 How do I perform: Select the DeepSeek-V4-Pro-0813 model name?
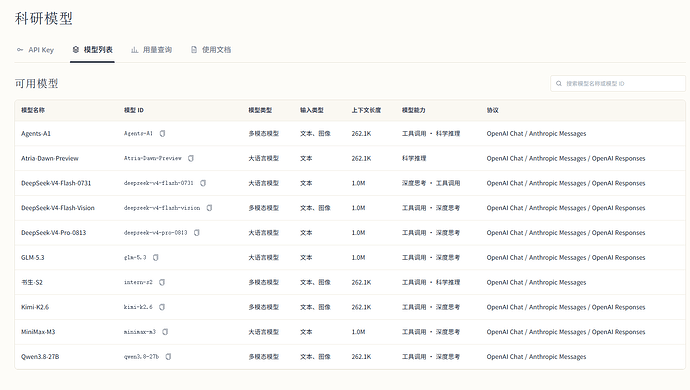[x=54, y=232]
